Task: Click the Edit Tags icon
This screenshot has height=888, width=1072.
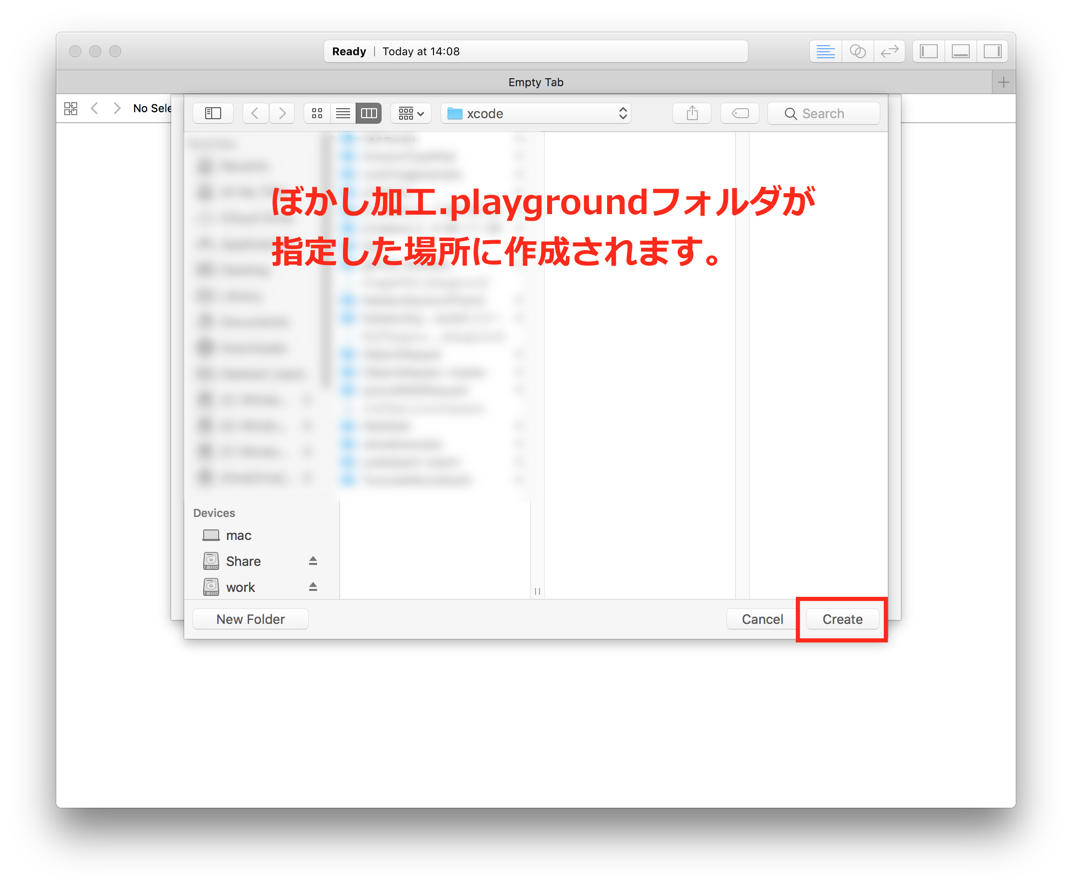Action: click(740, 113)
